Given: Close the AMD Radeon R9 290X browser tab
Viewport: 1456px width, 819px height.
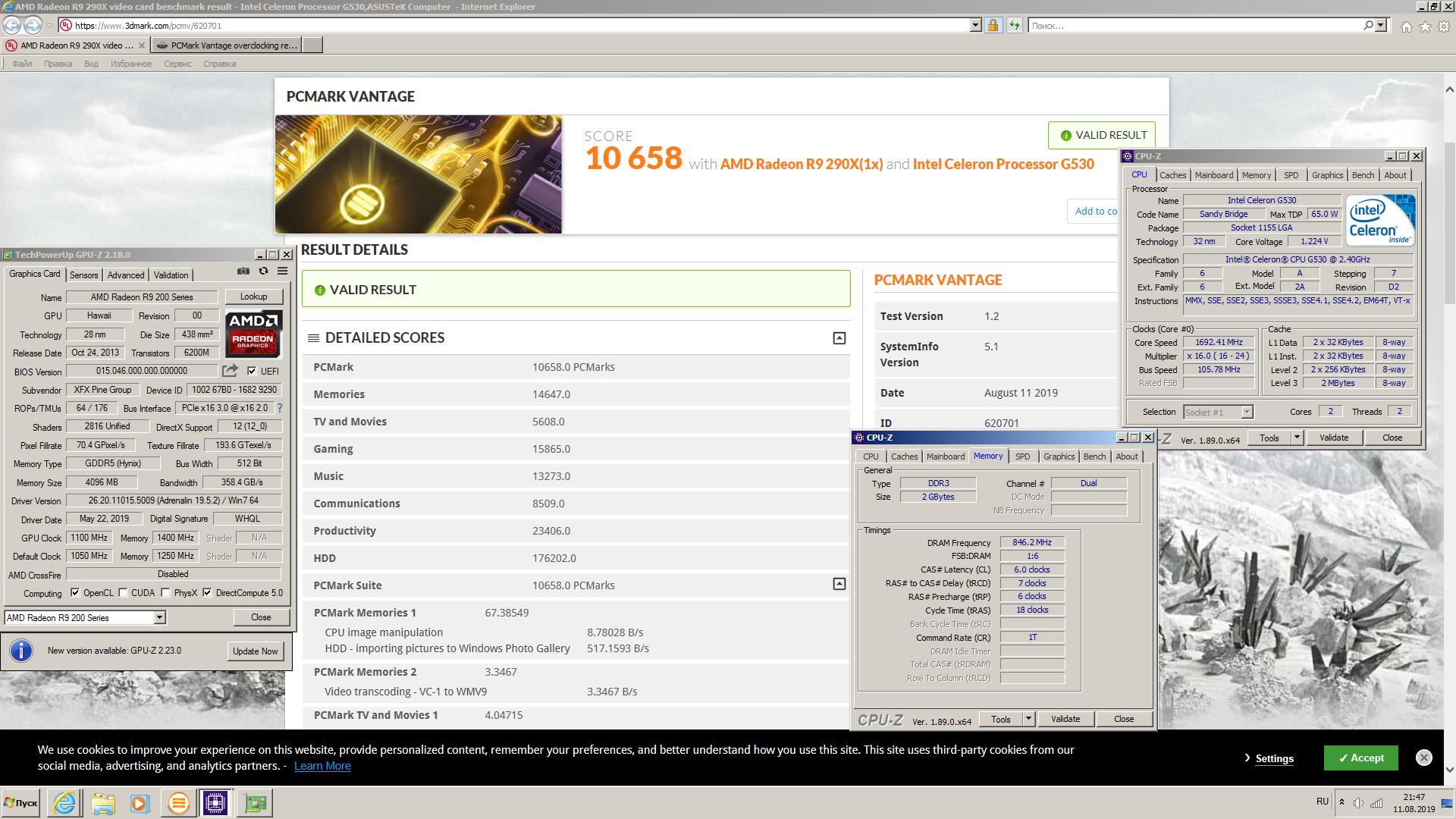Looking at the screenshot, I should pos(142,45).
